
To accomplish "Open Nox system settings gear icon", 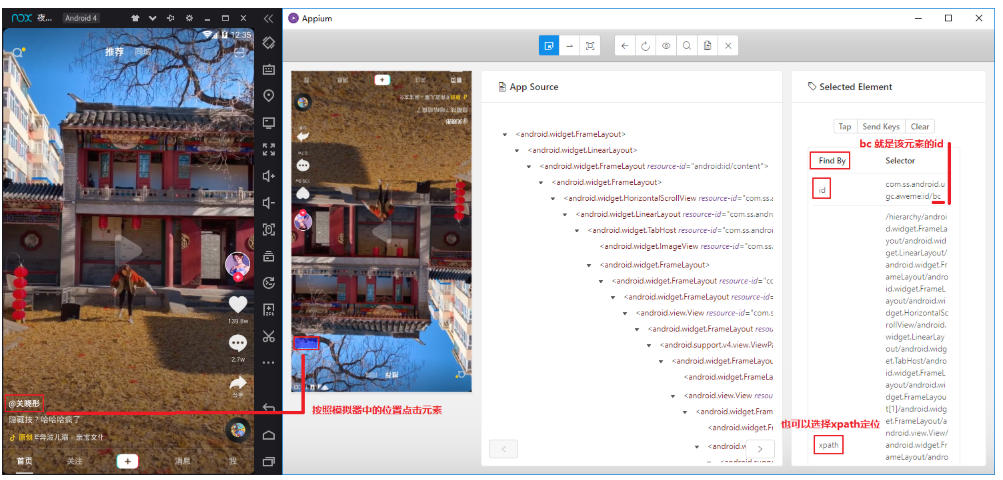I will tap(189, 18).
